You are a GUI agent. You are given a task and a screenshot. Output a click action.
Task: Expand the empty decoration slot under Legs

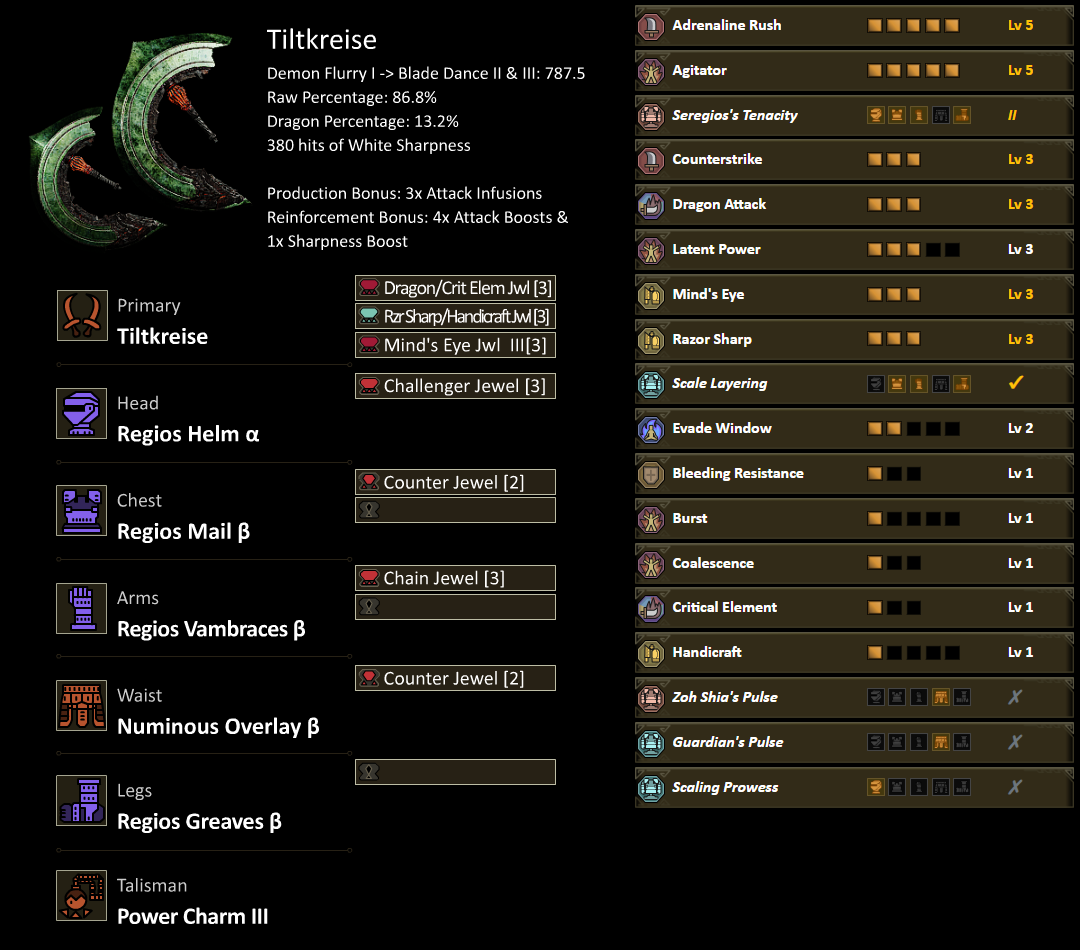(x=455, y=772)
